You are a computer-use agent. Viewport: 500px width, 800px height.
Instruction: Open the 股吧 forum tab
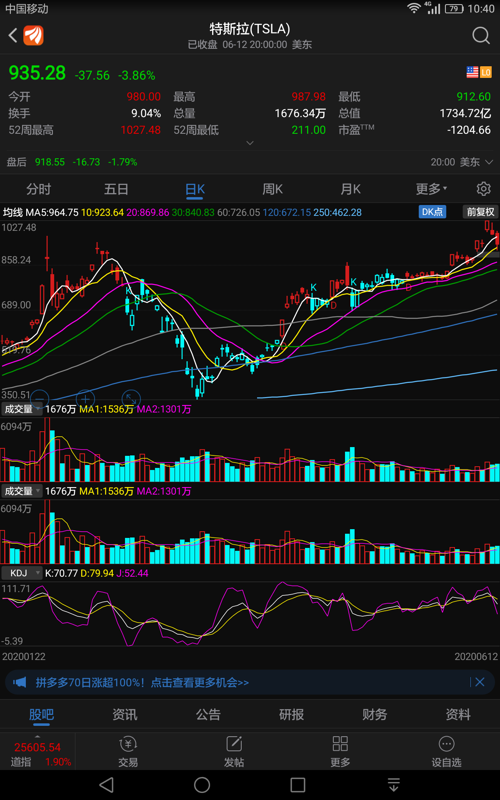[x=41, y=715]
